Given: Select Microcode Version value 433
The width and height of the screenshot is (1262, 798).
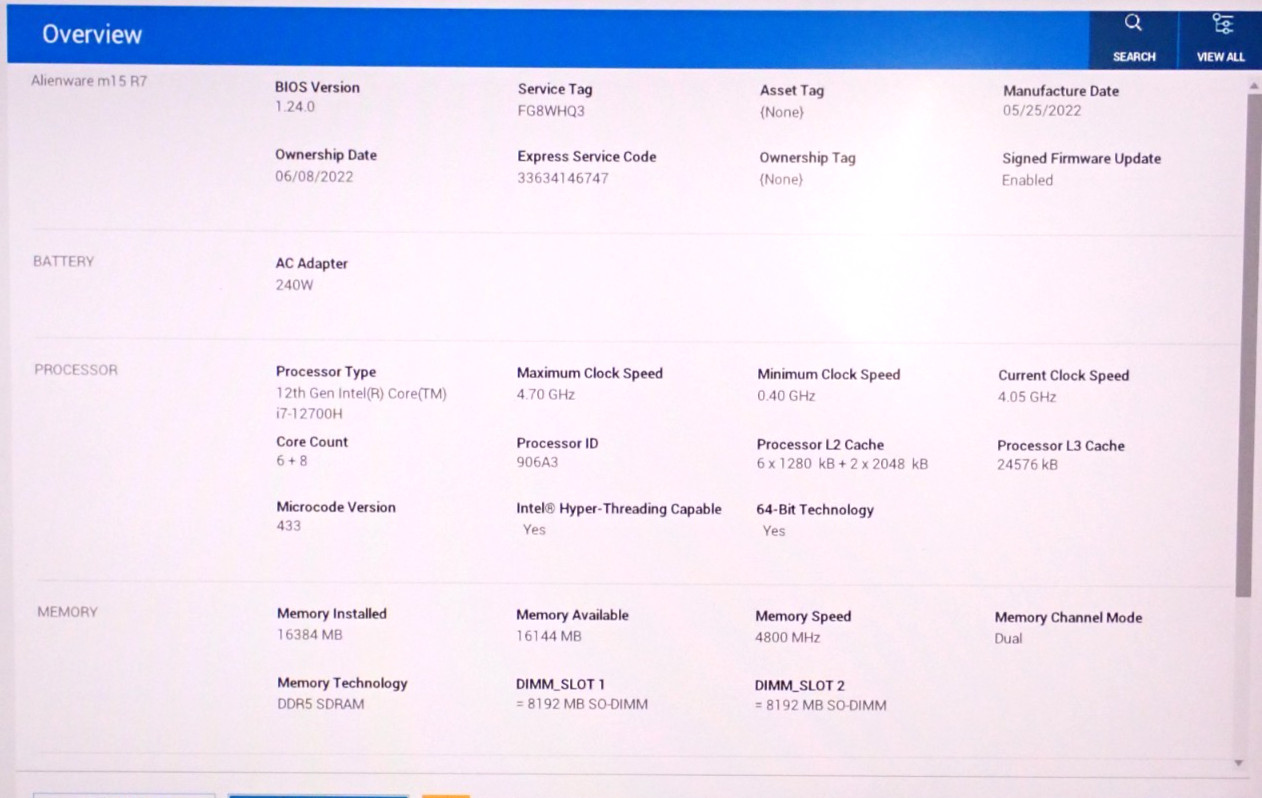Looking at the screenshot, I should tap(289, 526).
